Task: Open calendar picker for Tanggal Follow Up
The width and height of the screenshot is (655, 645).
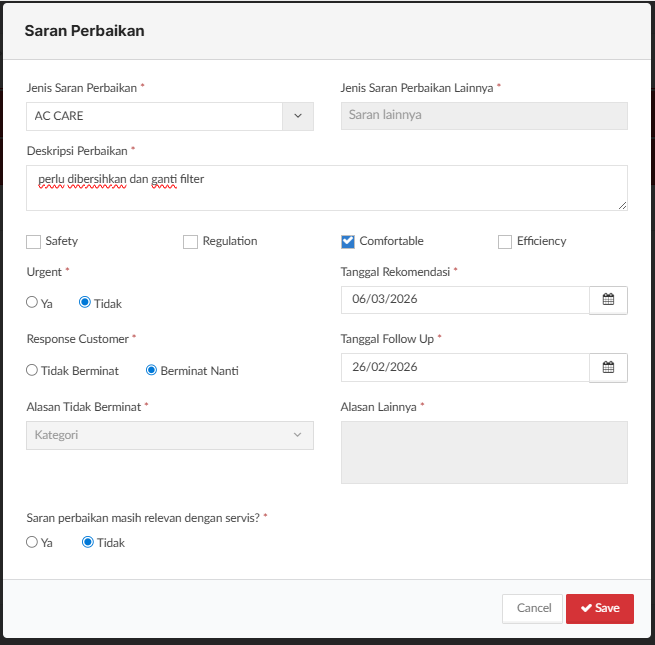Action: pos(608,367)
